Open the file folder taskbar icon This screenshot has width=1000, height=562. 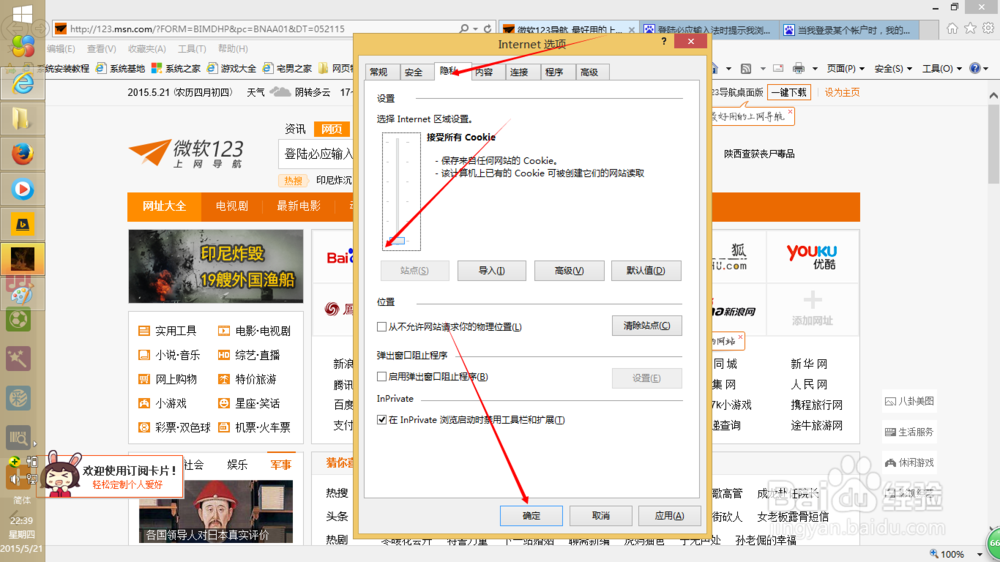(x=22, y=119)
